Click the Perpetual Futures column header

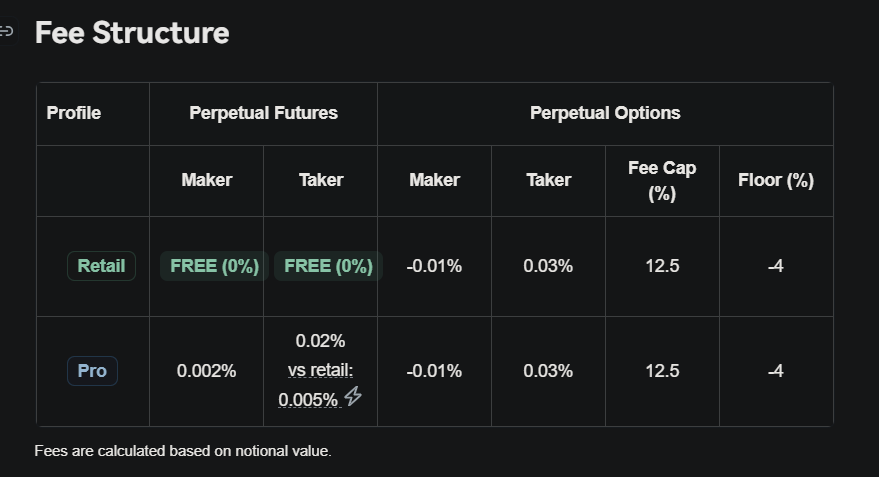click(x=263, y=113)
